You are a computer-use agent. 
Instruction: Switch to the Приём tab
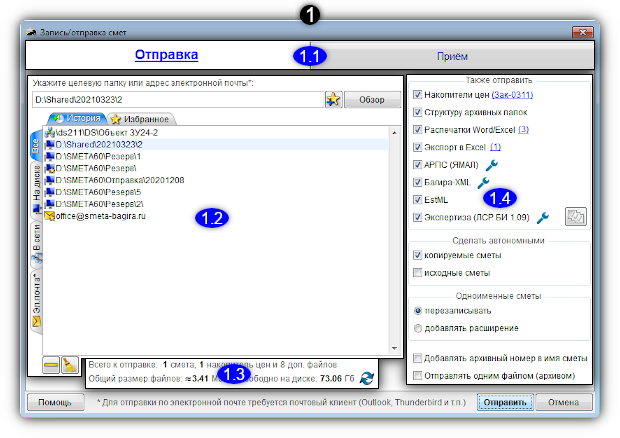[452, 56]
